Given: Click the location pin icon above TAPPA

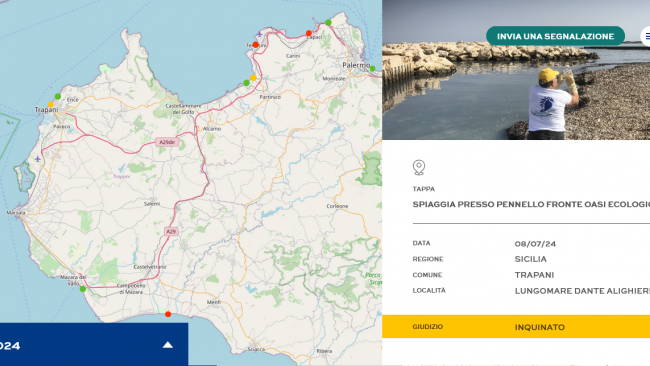Looking at the screenshot, I should [419, 167].
